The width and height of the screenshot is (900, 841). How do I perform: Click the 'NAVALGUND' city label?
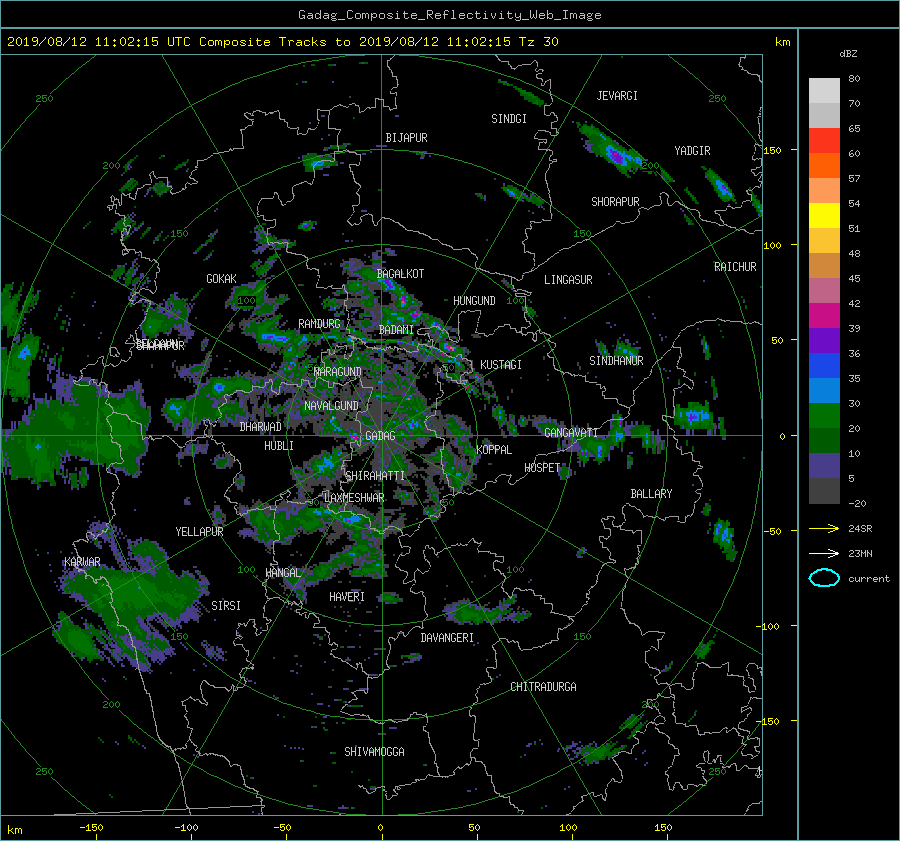point(331,406)
